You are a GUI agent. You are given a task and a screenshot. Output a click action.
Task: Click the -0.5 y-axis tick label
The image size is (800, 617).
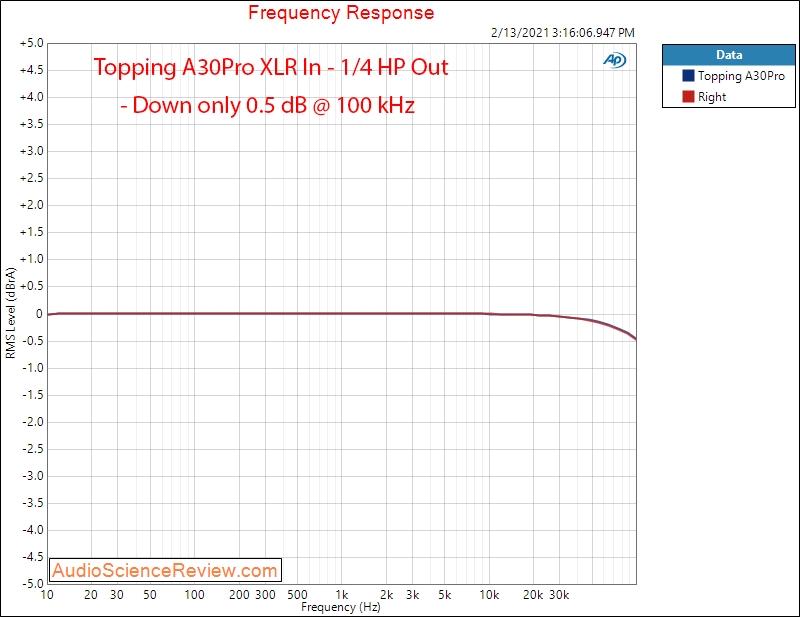[x=33, y=340]
